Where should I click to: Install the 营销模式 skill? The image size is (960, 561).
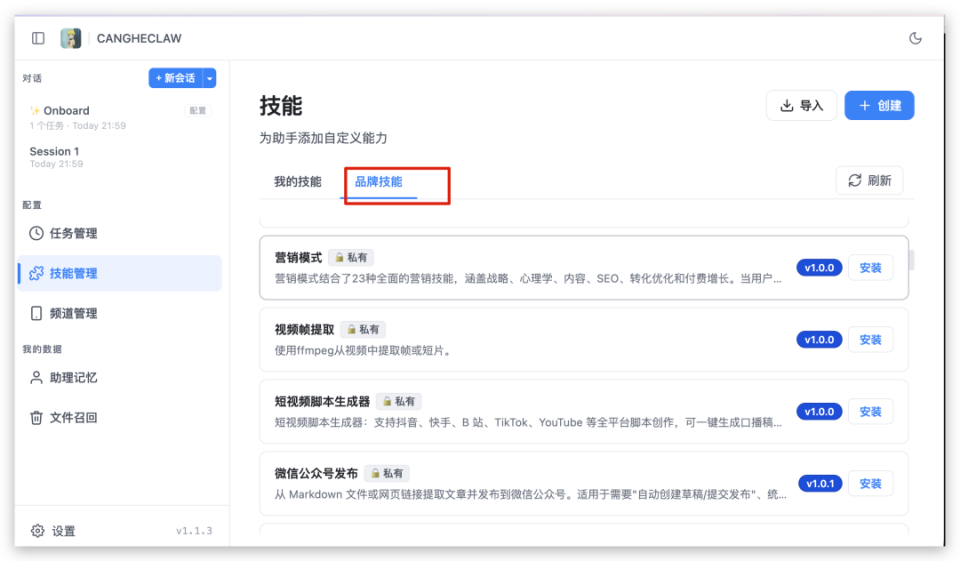[870, 268]
